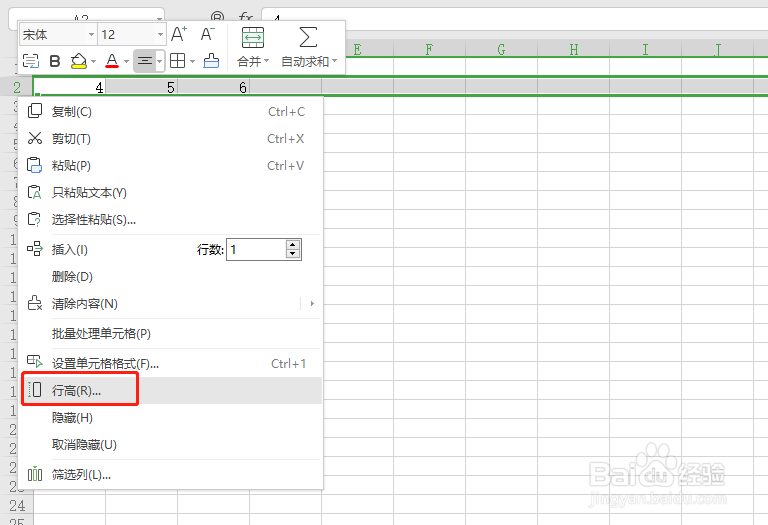The height and width of the screenshot is (525, 768).
Task: Click the paste text only icon
Action: click(34, 192)
